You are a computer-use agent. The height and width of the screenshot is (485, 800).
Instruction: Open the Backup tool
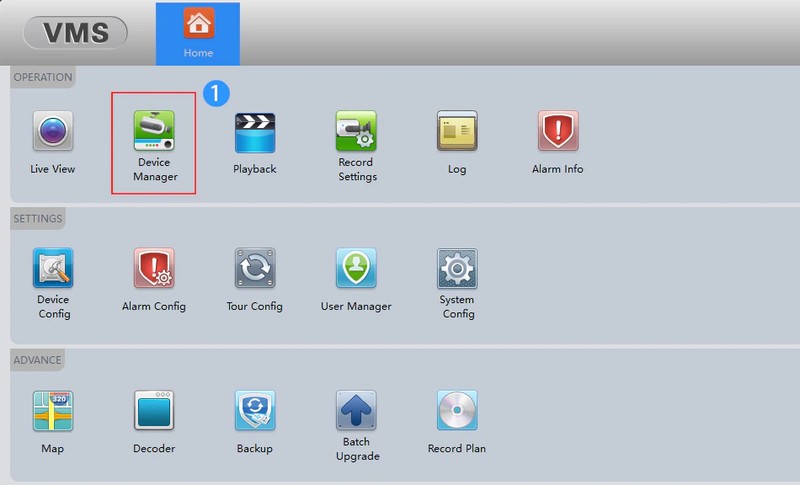[x=254, y=410]
